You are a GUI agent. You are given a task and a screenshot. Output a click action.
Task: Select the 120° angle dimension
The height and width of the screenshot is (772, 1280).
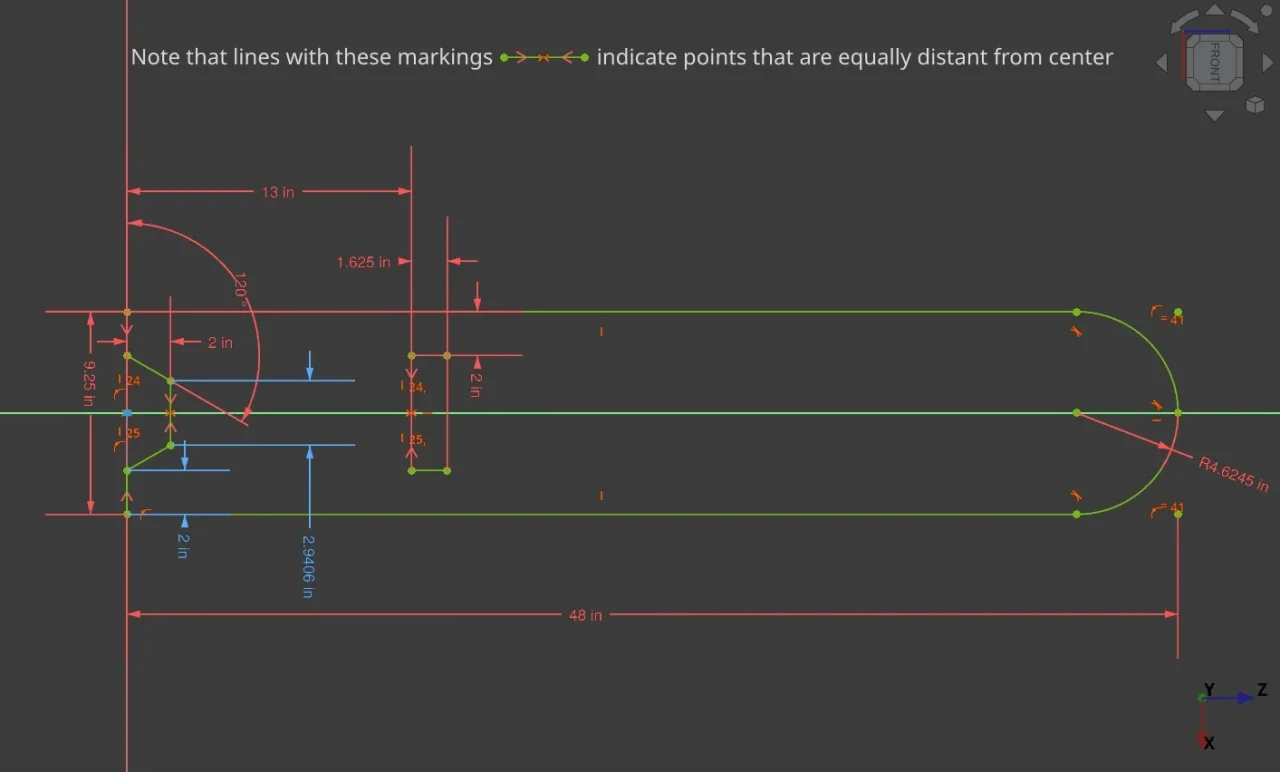(240, 285)
